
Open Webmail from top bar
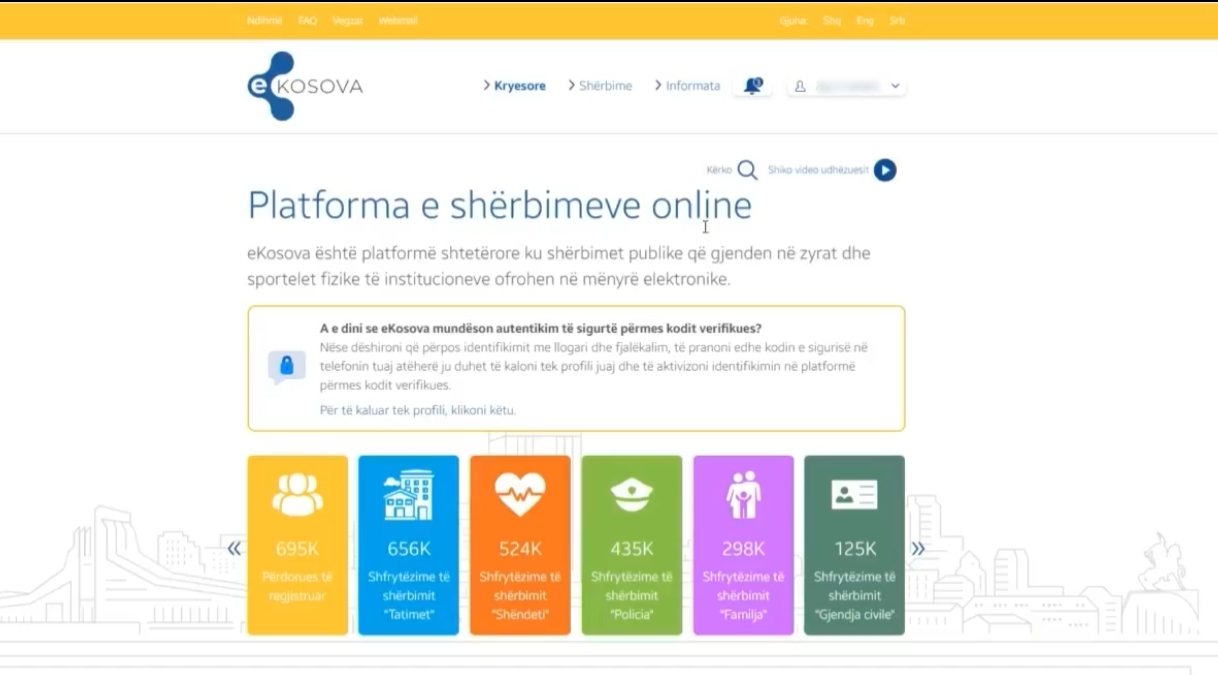[x=397, y=21]
